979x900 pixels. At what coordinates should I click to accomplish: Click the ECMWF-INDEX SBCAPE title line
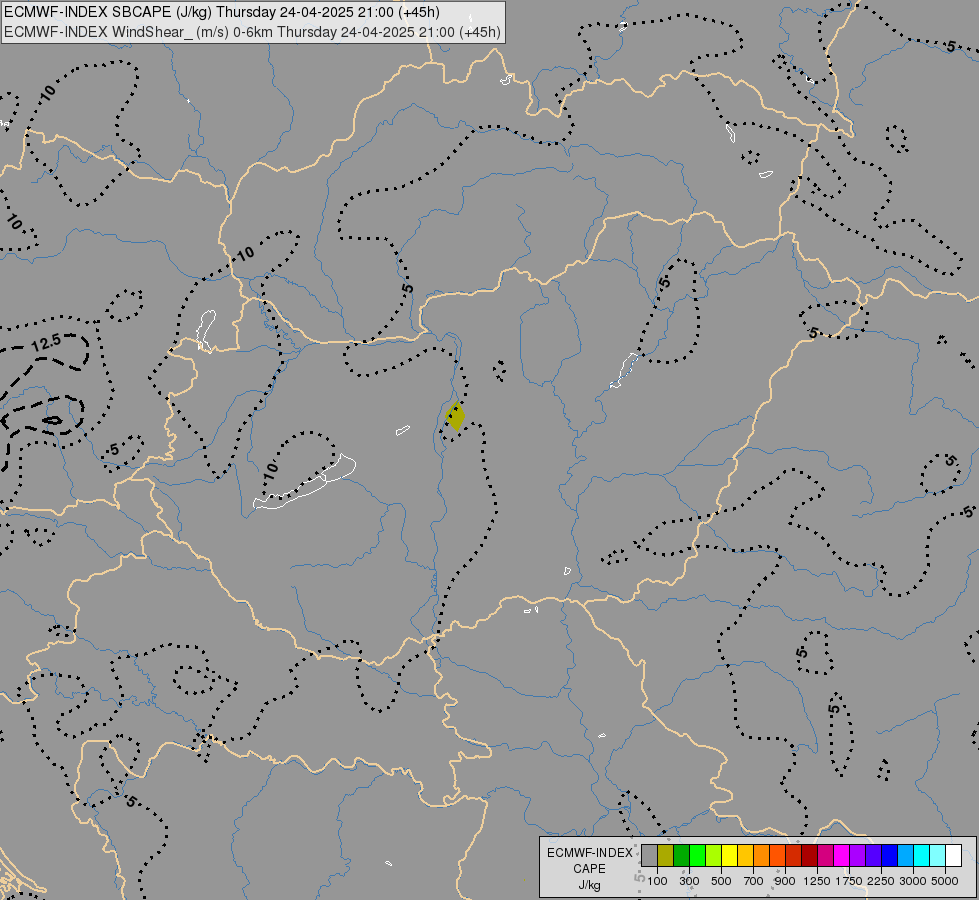pos(222,12)
